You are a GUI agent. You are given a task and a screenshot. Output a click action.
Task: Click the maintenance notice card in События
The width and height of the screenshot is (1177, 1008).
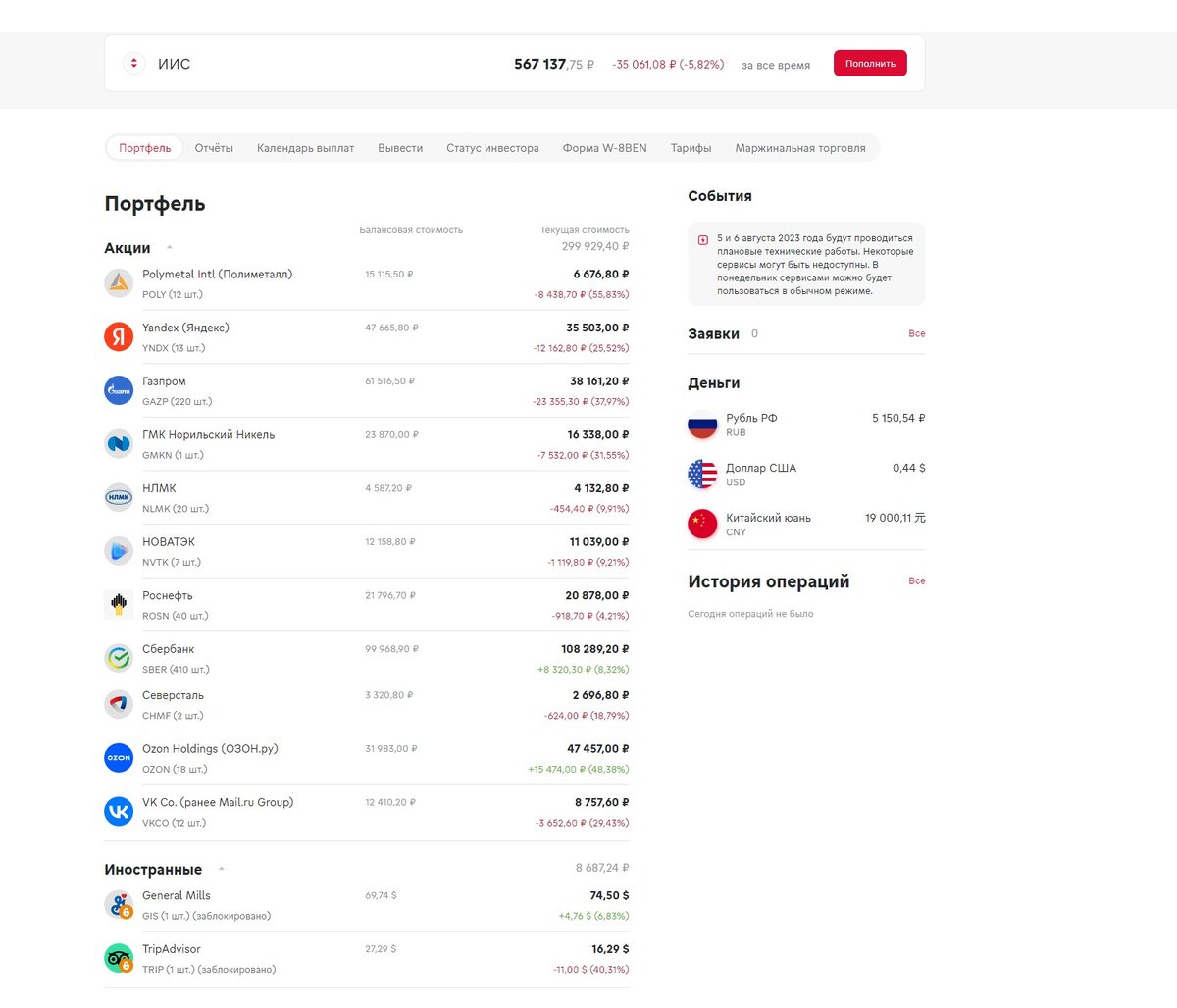(x=806, y=264)
